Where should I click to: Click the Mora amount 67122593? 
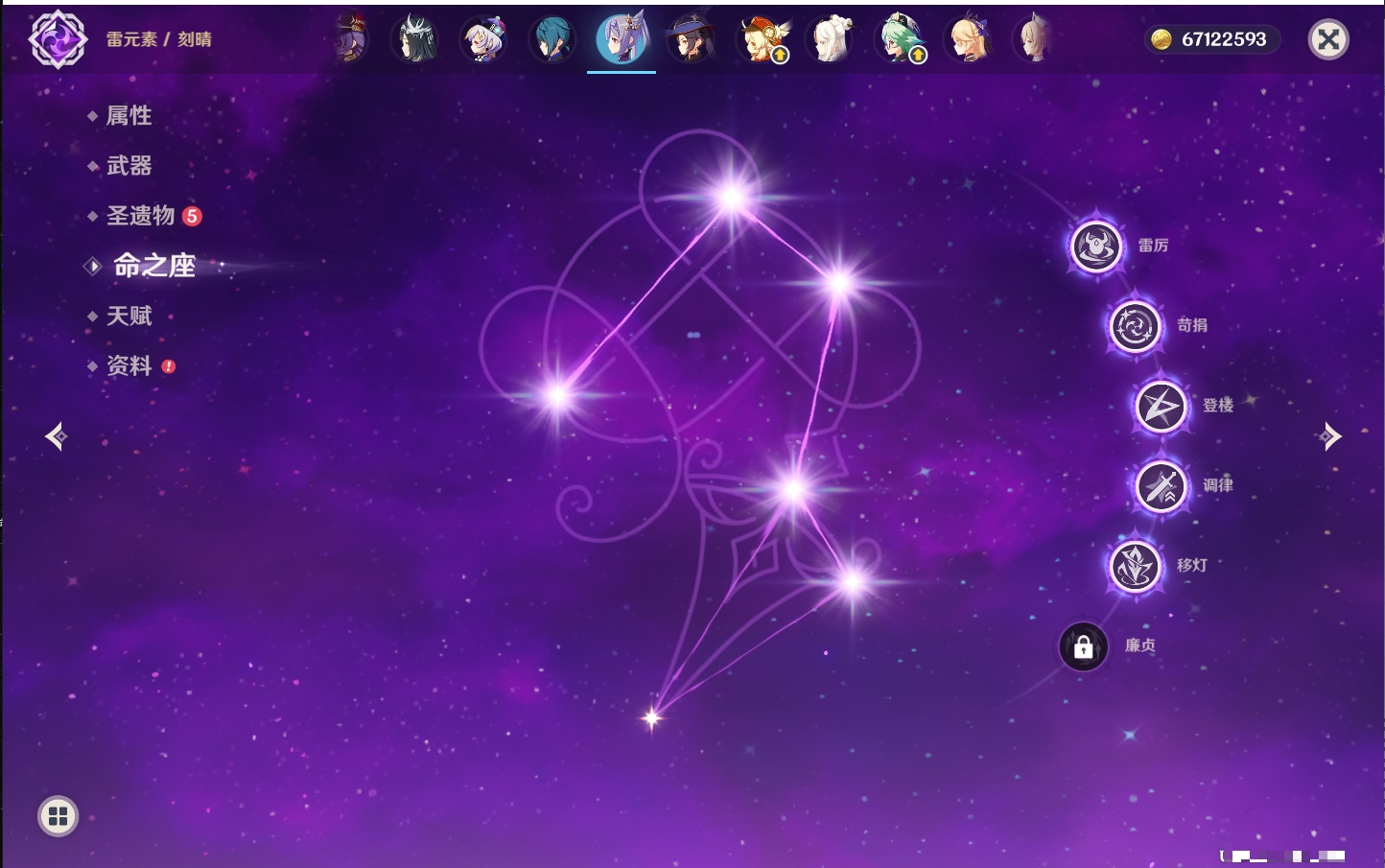tap(1224, 39)
